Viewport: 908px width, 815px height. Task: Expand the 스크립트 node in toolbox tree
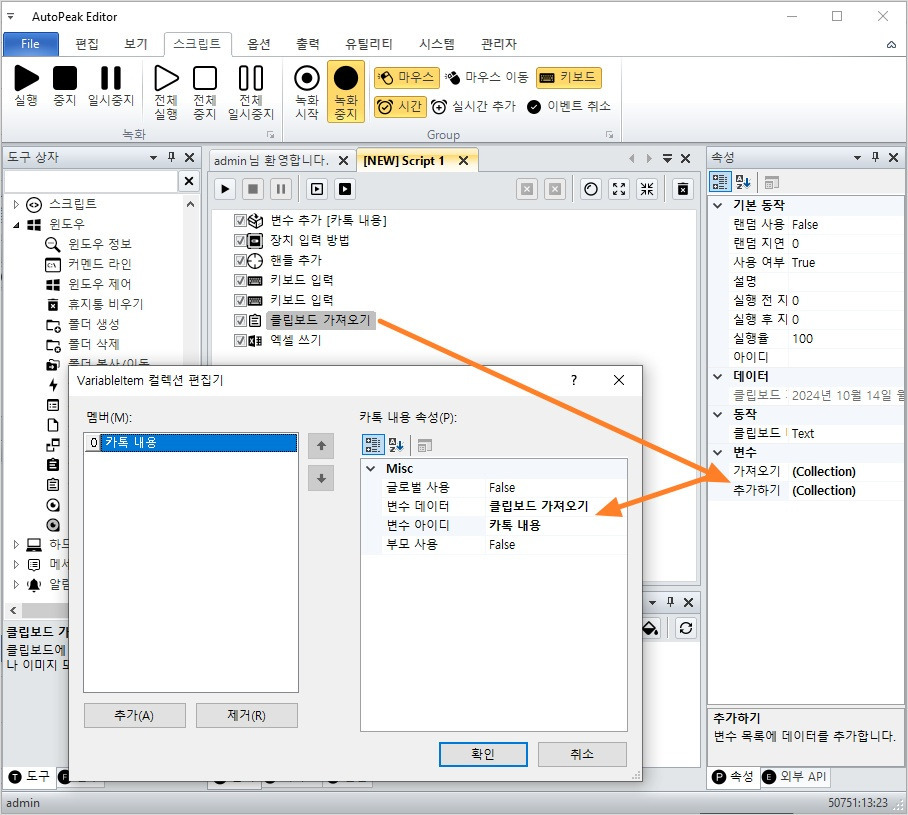pyautogui.click(x=16, y=204)
